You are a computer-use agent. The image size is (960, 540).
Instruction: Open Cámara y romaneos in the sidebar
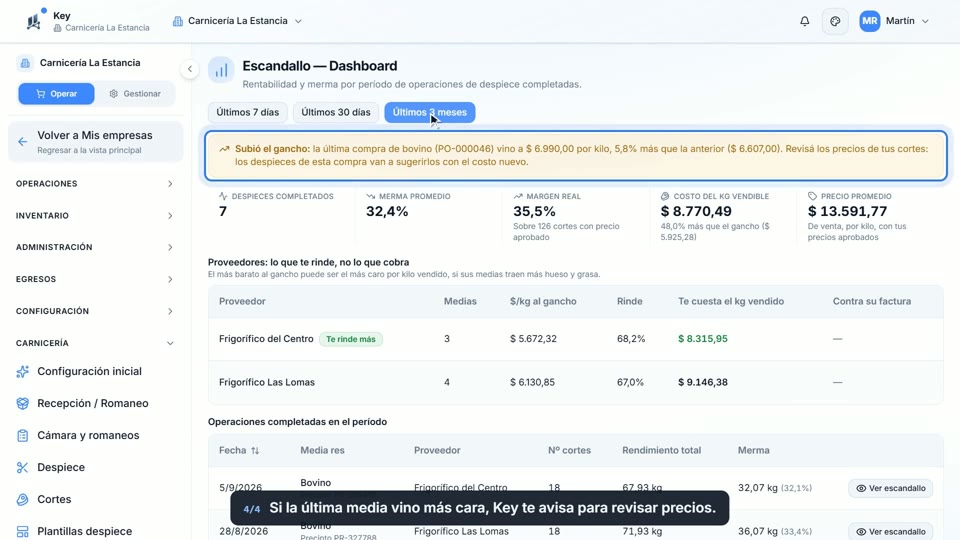(94, 435)
